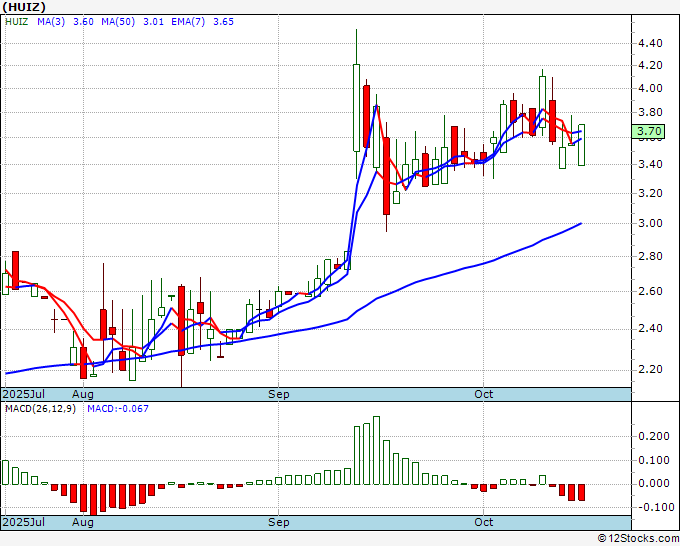Click the 4.20 price axis label
Screen dimensions: 680x546
point(650,65)
